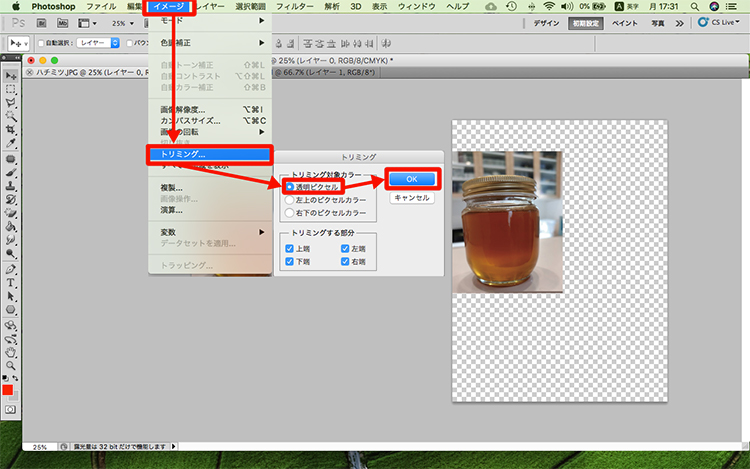This screenshot has width=750, height=469.
Task: Open the status bar info arrow menu
Action: click(x=174, y=447)
